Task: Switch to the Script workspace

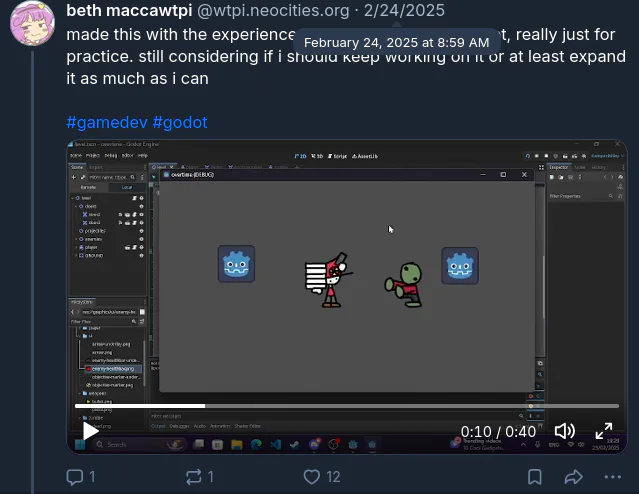Action: click(x=337, y=156)
